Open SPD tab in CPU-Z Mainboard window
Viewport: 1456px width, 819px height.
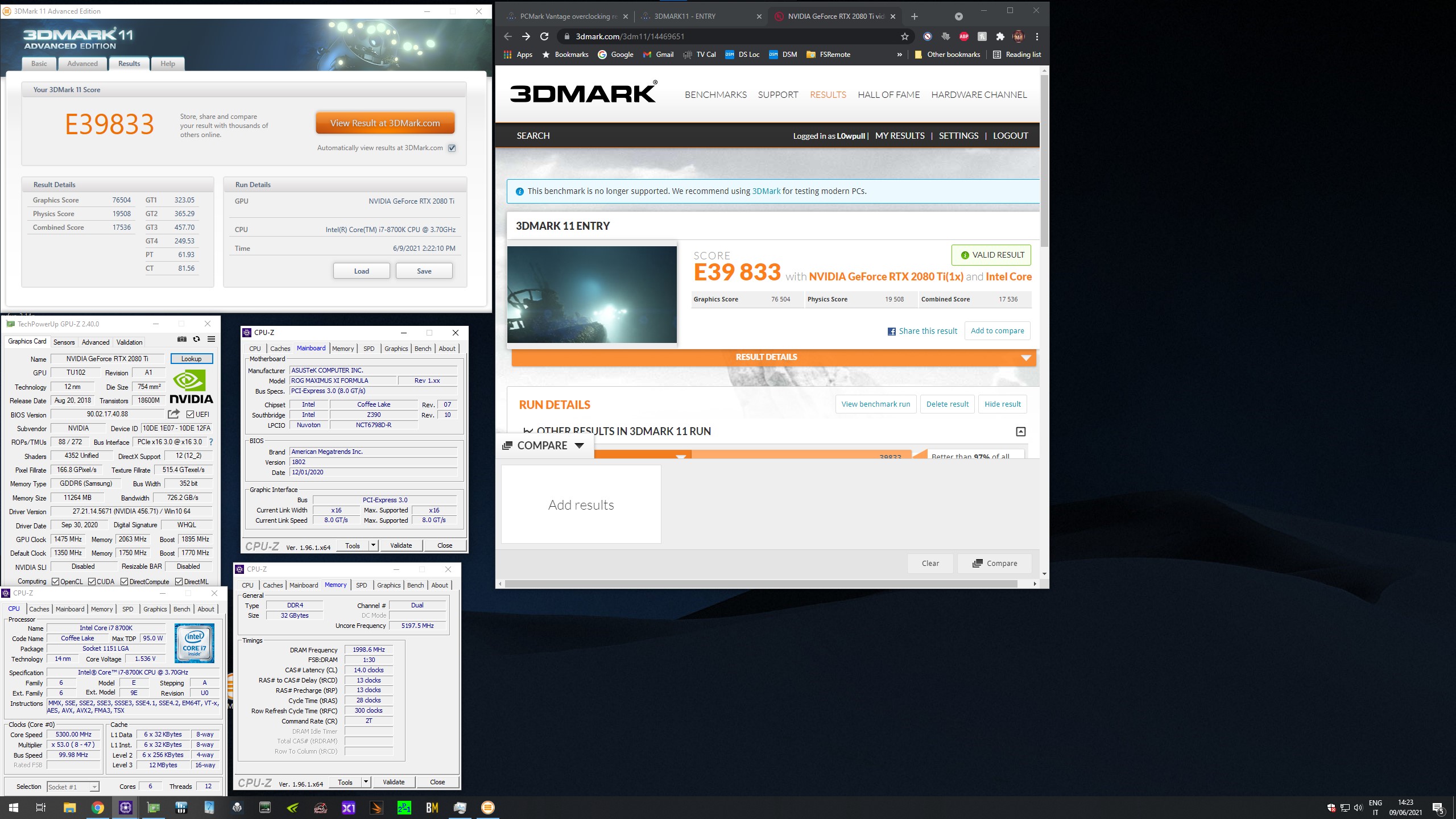click(369, 349)
